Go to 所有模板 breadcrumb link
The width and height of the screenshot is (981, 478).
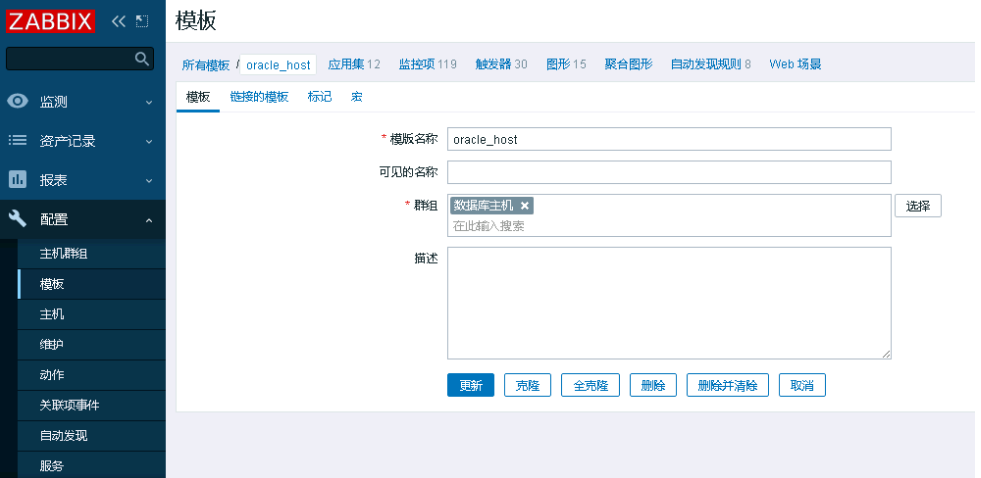click(206, 64)
